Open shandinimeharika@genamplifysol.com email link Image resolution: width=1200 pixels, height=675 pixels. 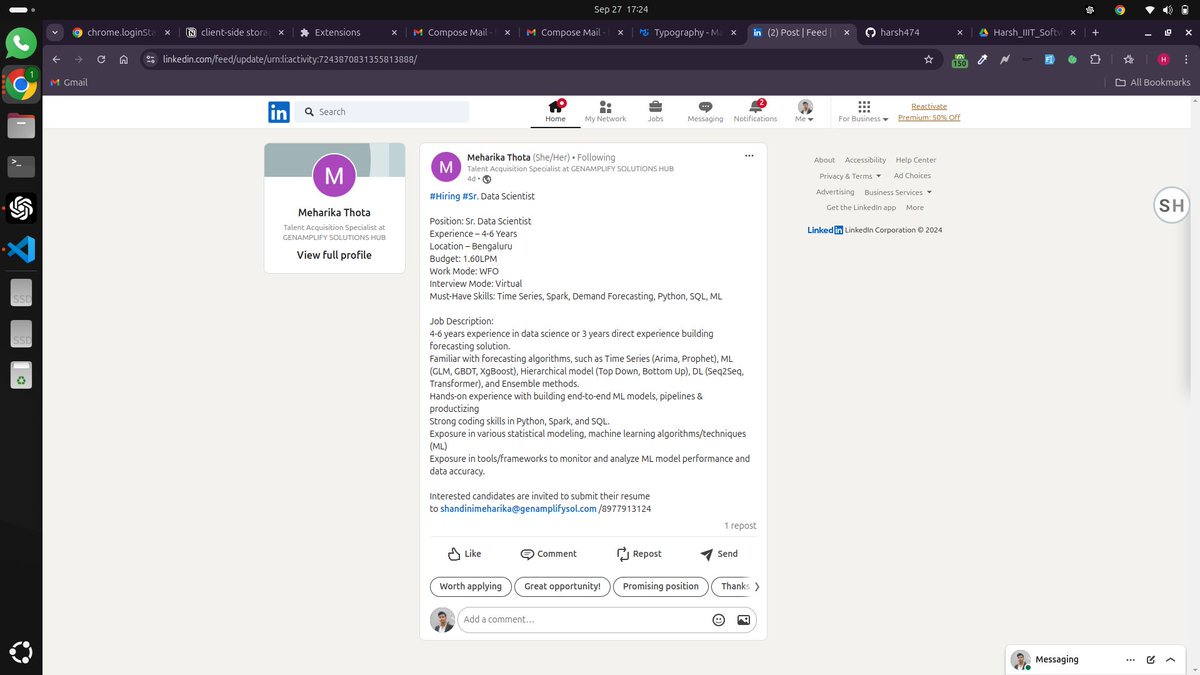[x=518, y=509]
